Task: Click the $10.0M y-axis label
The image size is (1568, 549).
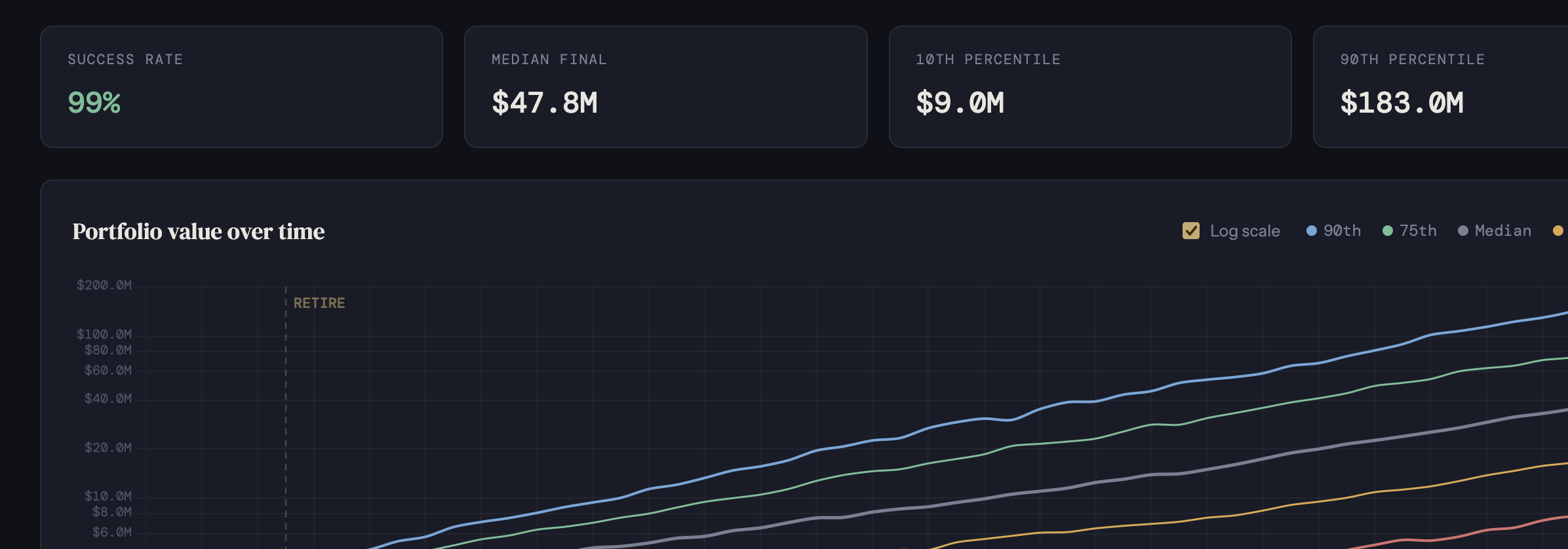Action: [x=108, y=496]
